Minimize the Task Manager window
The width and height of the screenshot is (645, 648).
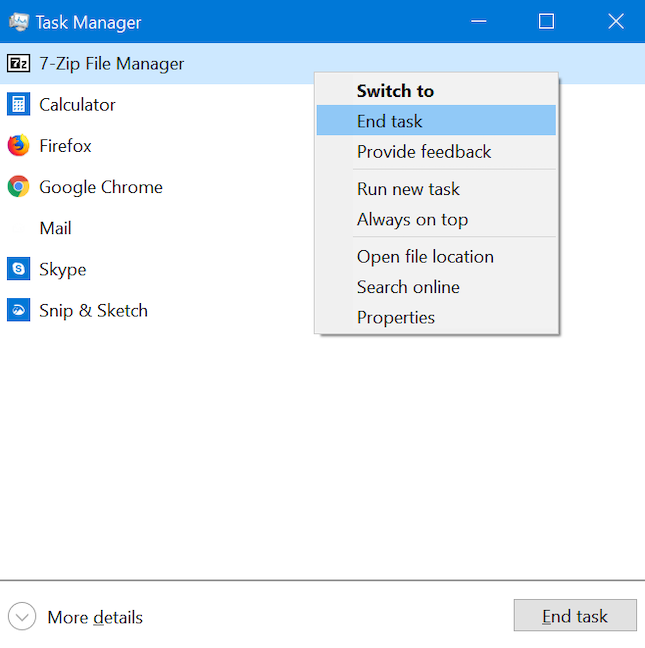[478, 21]
